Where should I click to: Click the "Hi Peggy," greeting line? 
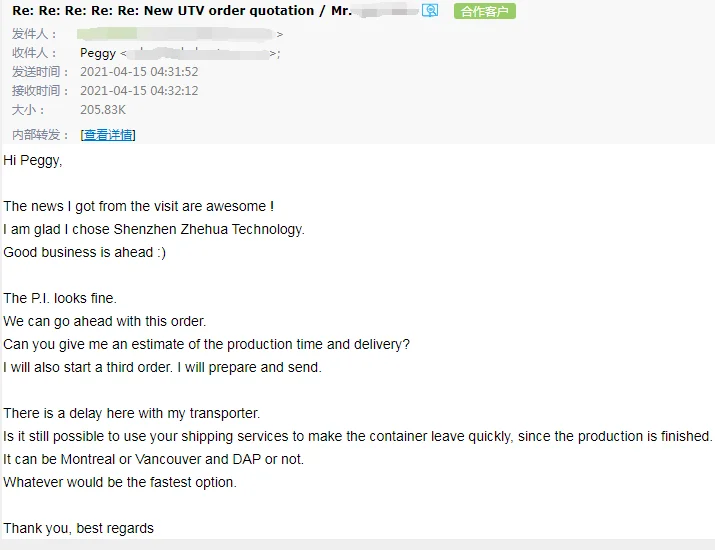click(33, 160)
